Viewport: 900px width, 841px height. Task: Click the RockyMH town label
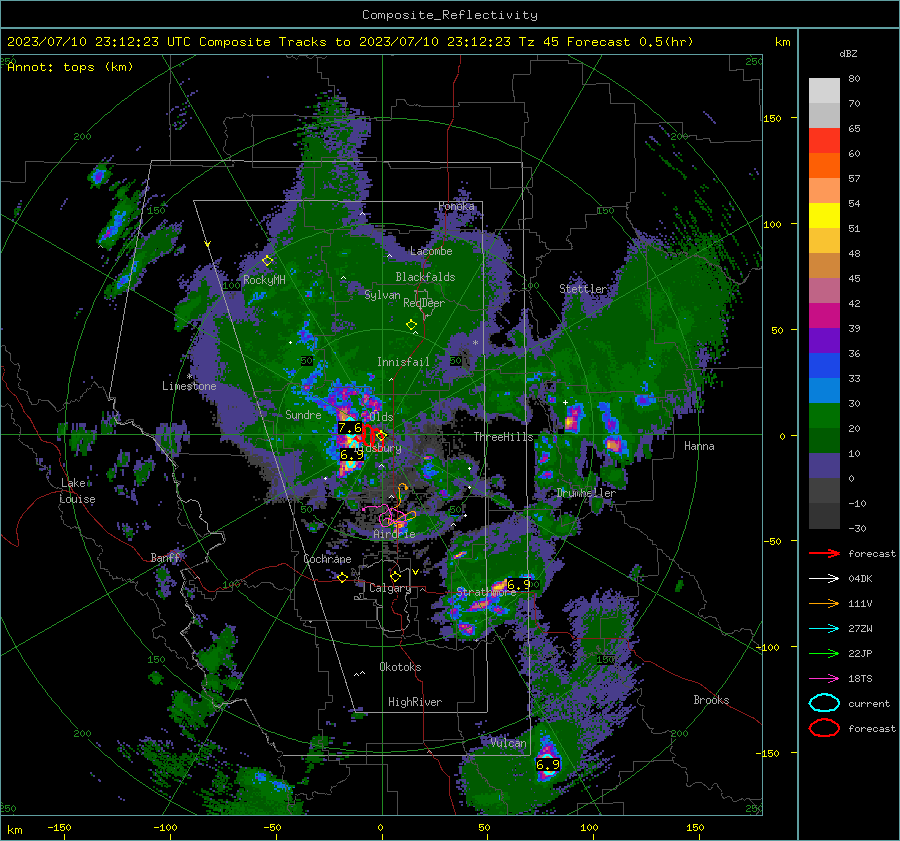pyautogui.click(x=264, y=280)
